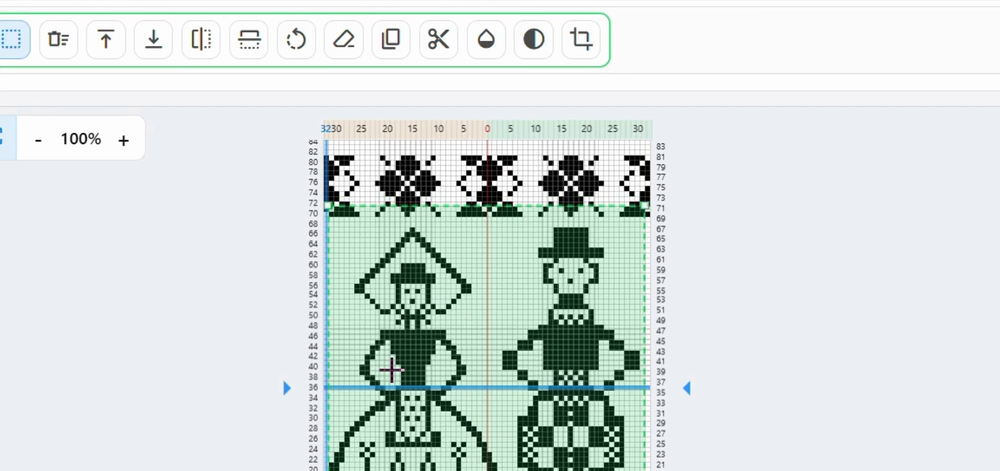Click row number 83 on right ruler
Viewport: 1000px width, 471px height.
click(661, 147)
